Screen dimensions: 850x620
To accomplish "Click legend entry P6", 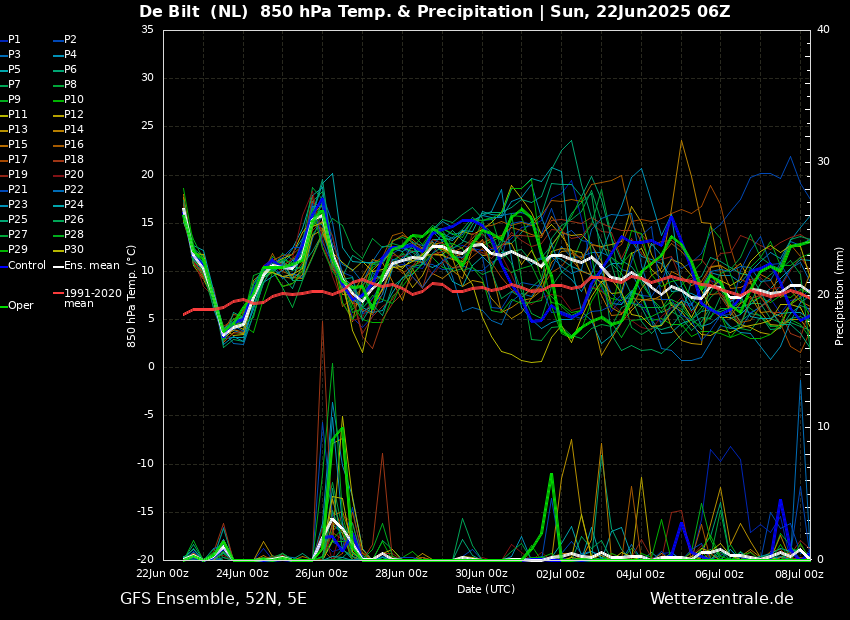I will point(66,69).
